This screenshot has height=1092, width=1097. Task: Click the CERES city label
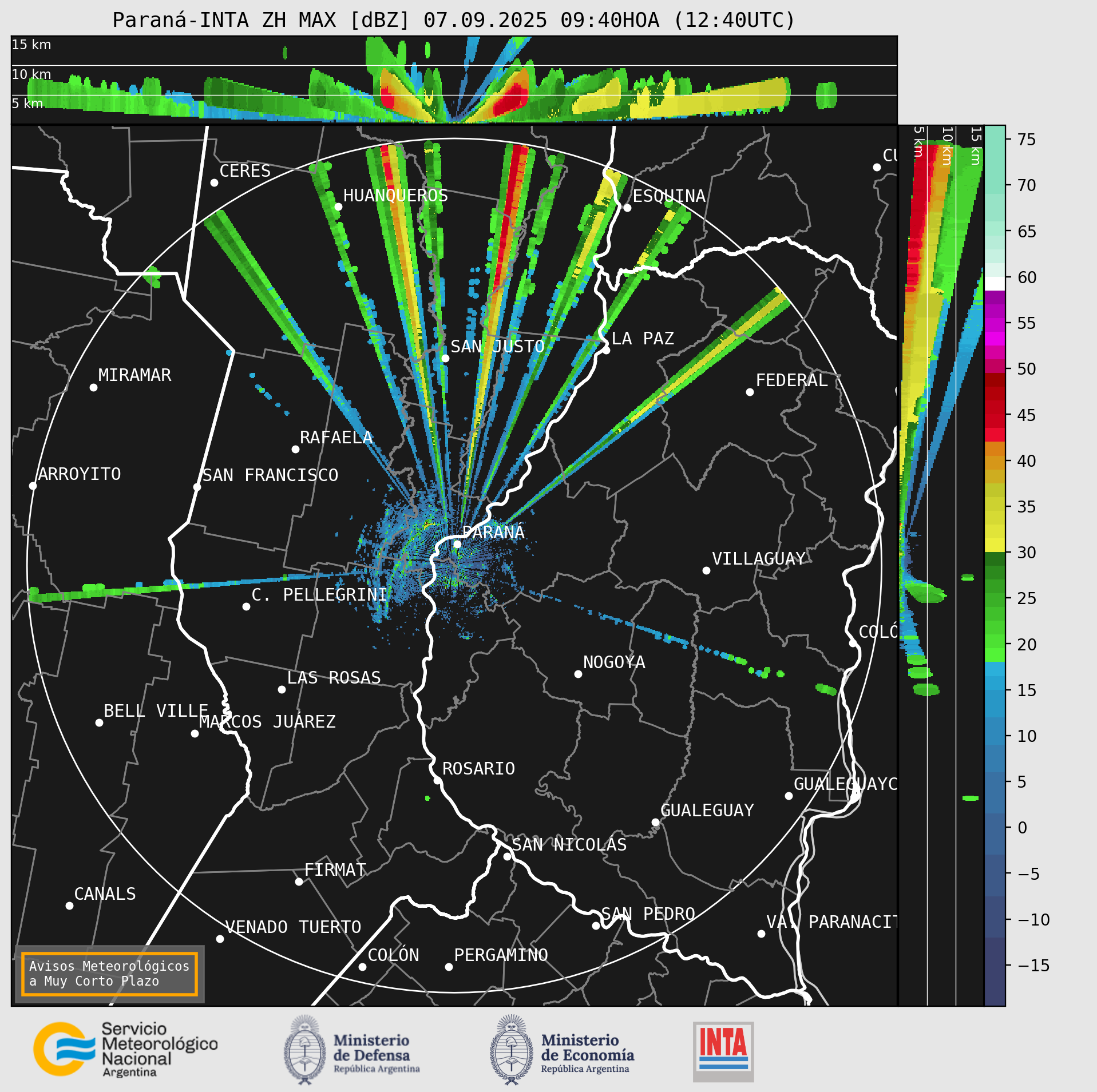coord(245,170)
